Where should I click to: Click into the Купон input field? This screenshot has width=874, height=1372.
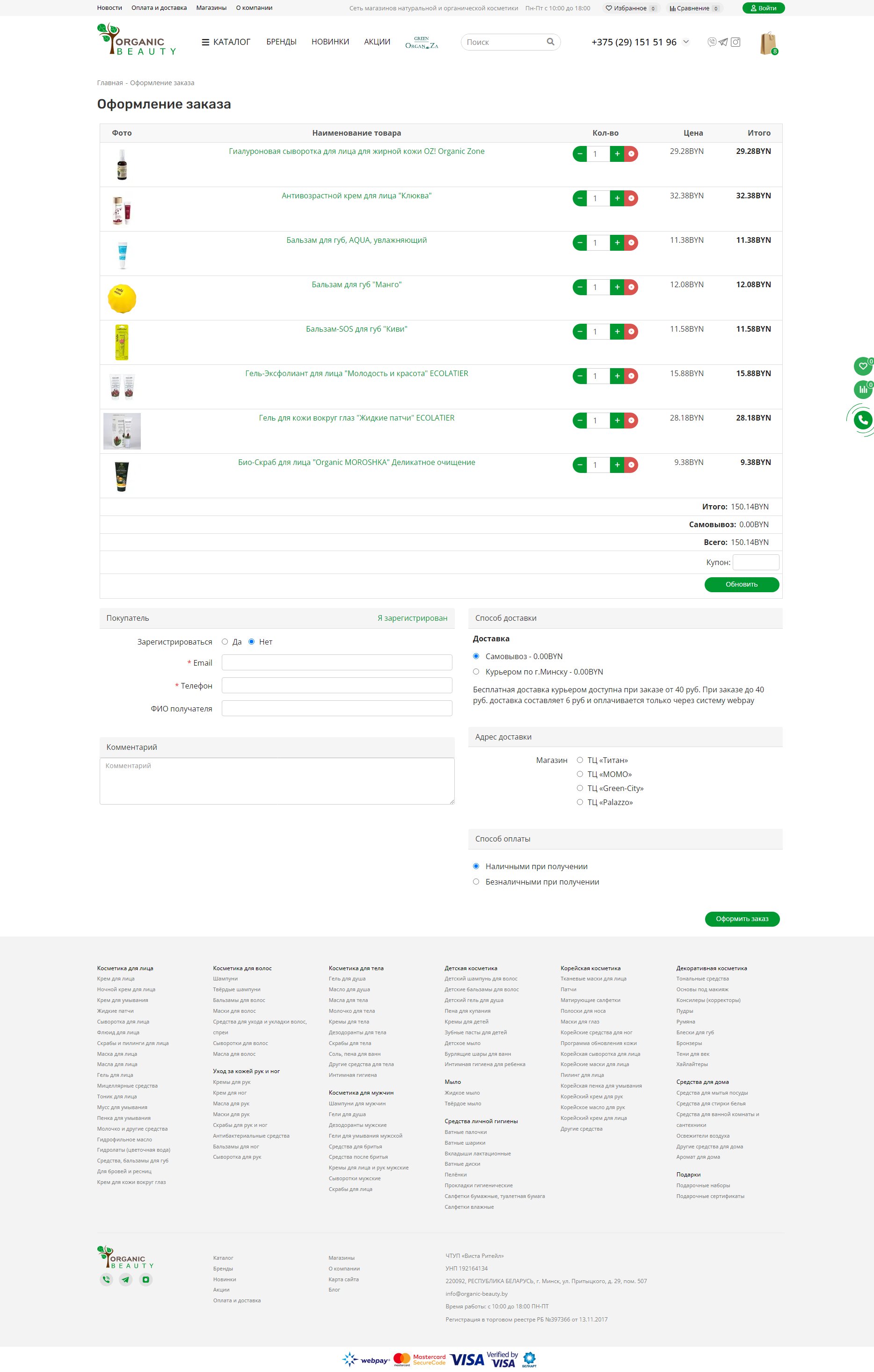pos(756,562)
